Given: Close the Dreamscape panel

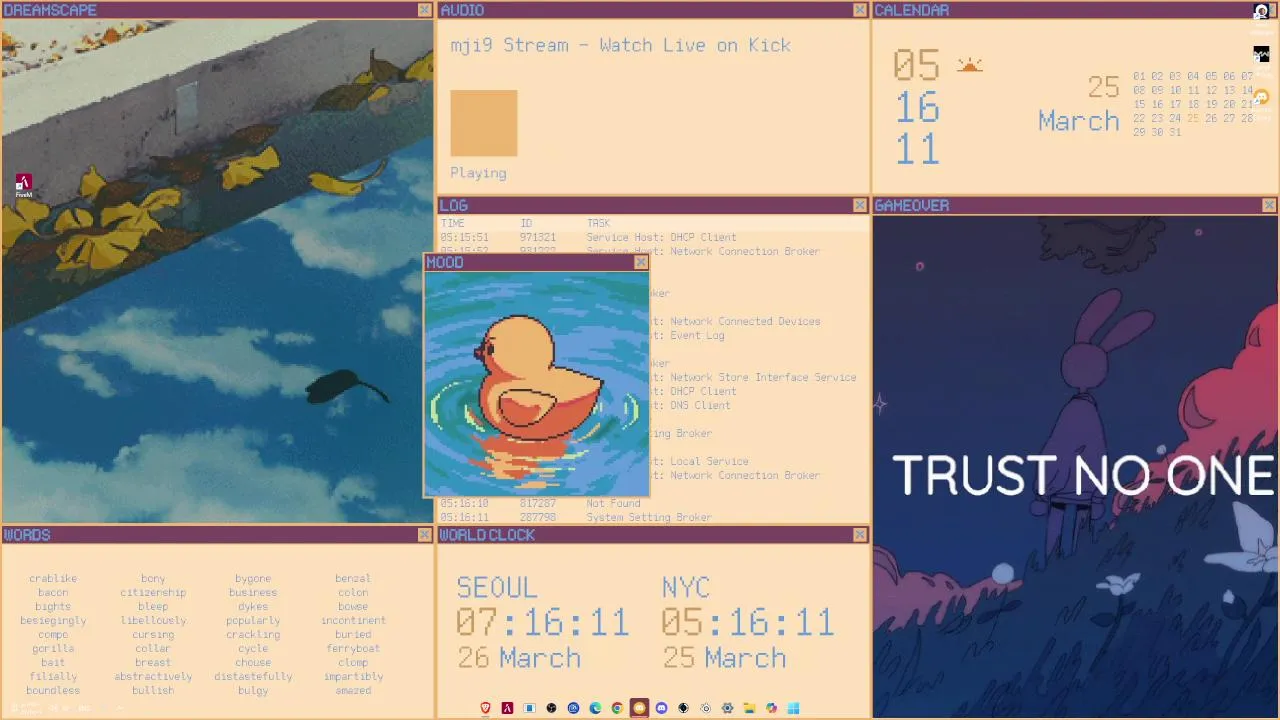Looking at the screenshot, I should pyautogui.click(x=424, y=10).
